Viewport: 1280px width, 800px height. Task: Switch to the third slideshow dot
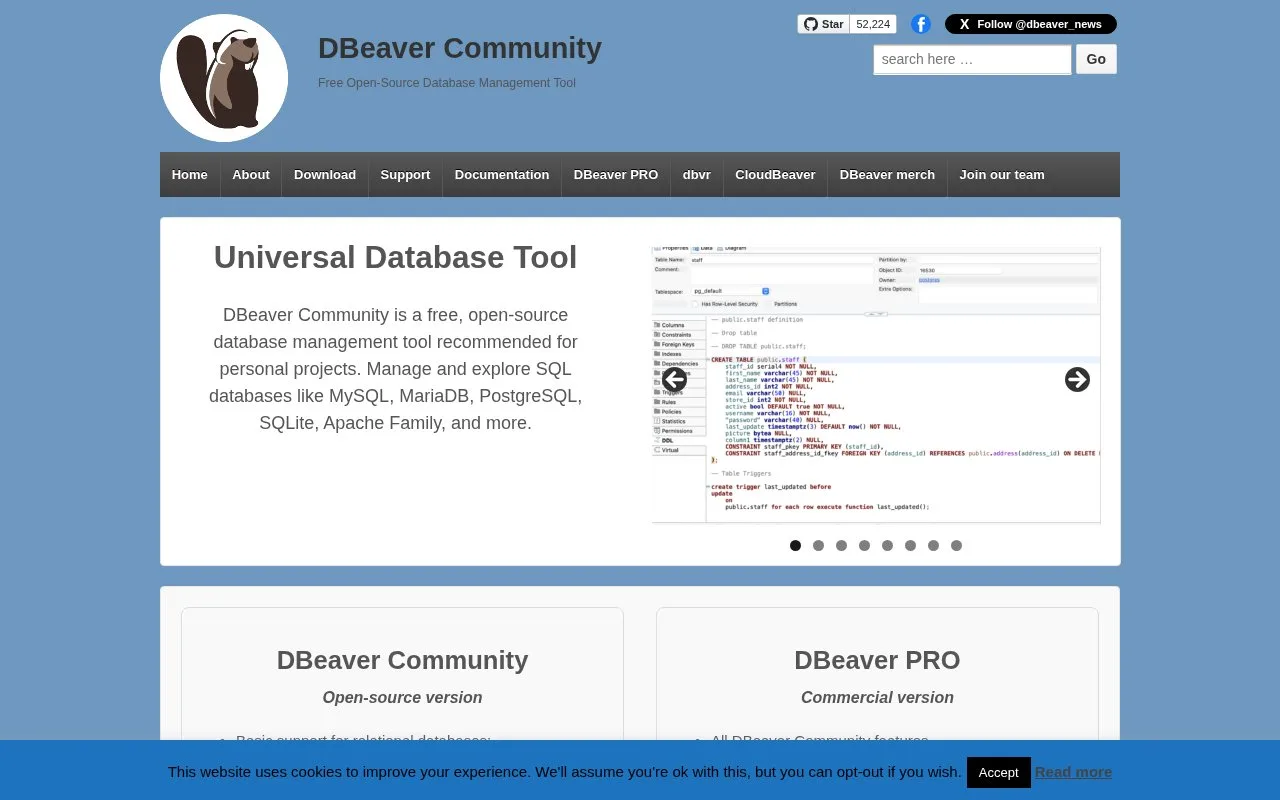coord(841,546)
